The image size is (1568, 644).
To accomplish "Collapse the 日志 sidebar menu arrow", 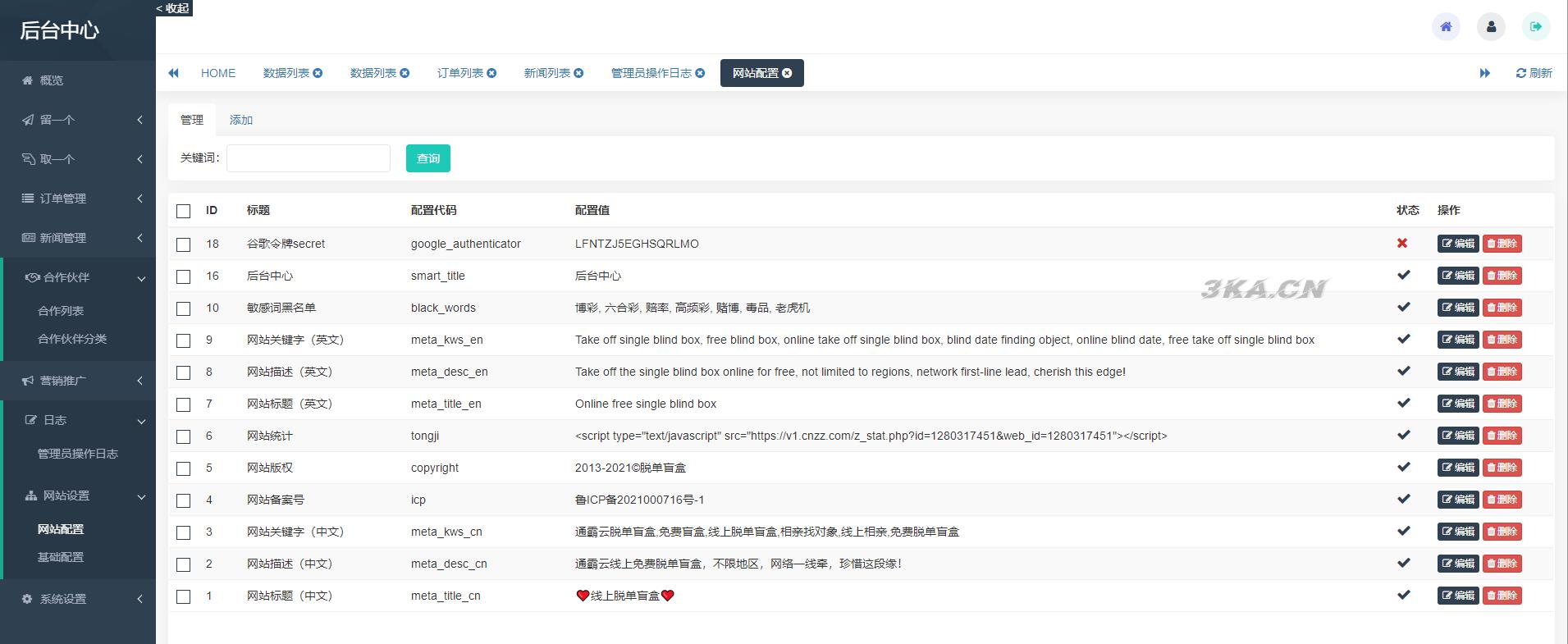I will [141, 422].
